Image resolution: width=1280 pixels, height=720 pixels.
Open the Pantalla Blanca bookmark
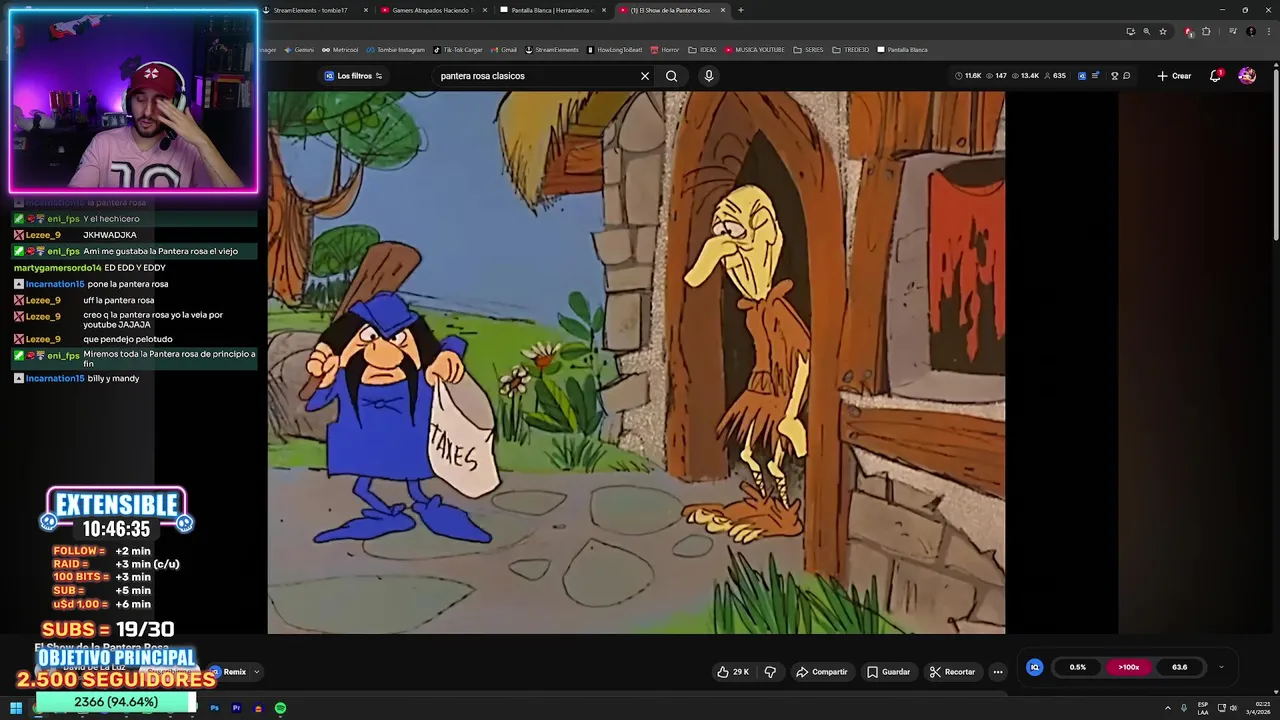pyautogui.click(x=902, y=50)
